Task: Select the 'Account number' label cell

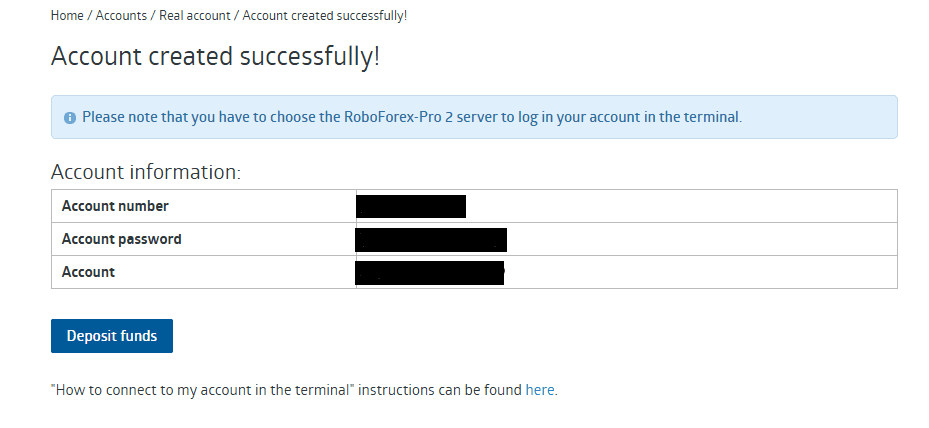Action: [115, 206]
